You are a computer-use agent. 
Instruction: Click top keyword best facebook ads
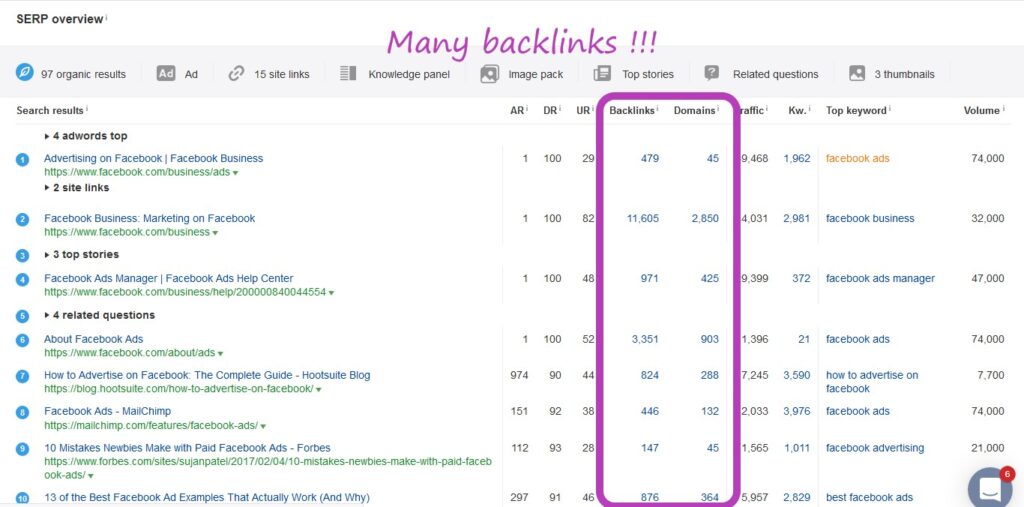coord(869,498)
